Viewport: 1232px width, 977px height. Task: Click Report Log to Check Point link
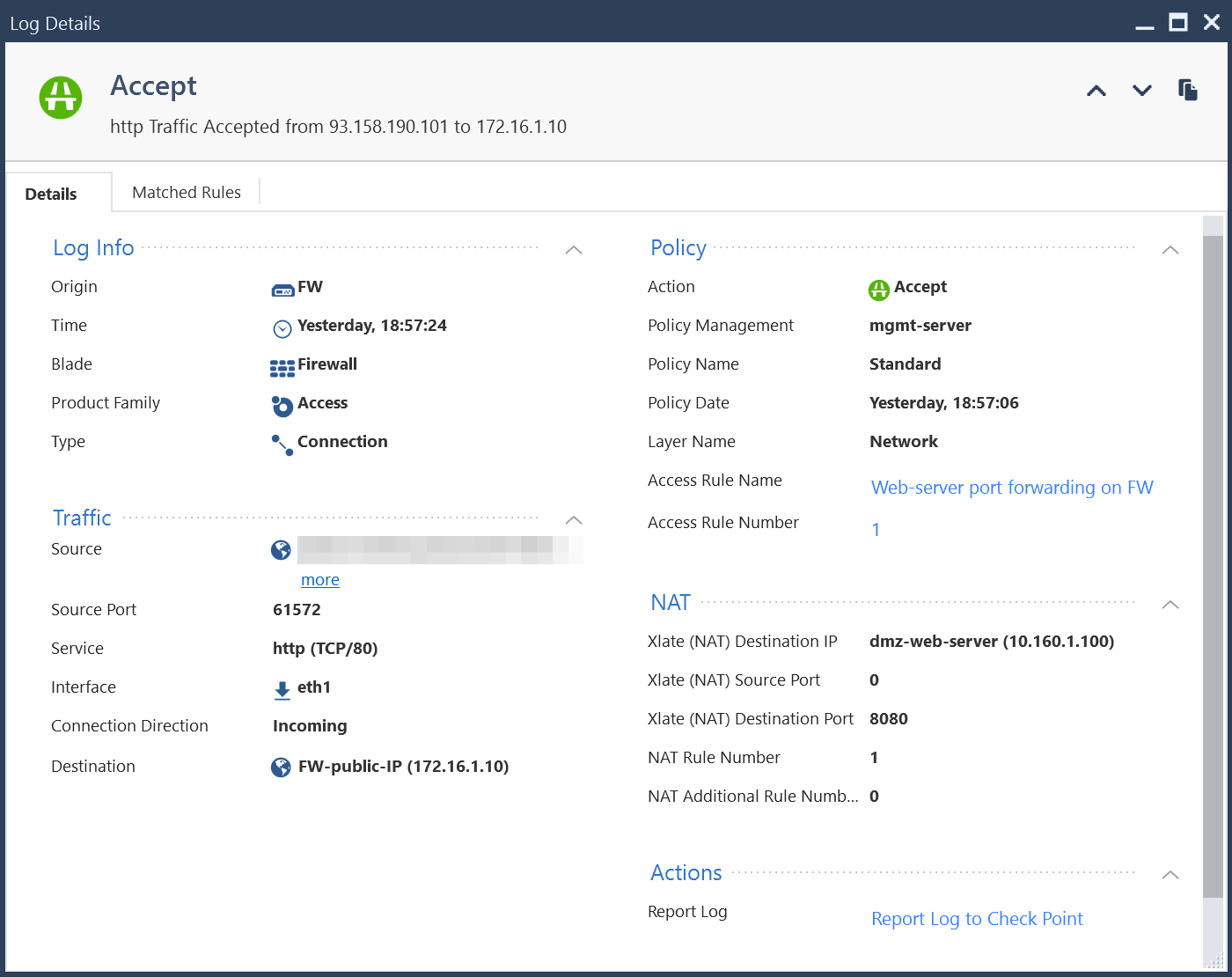pos(977,919)
